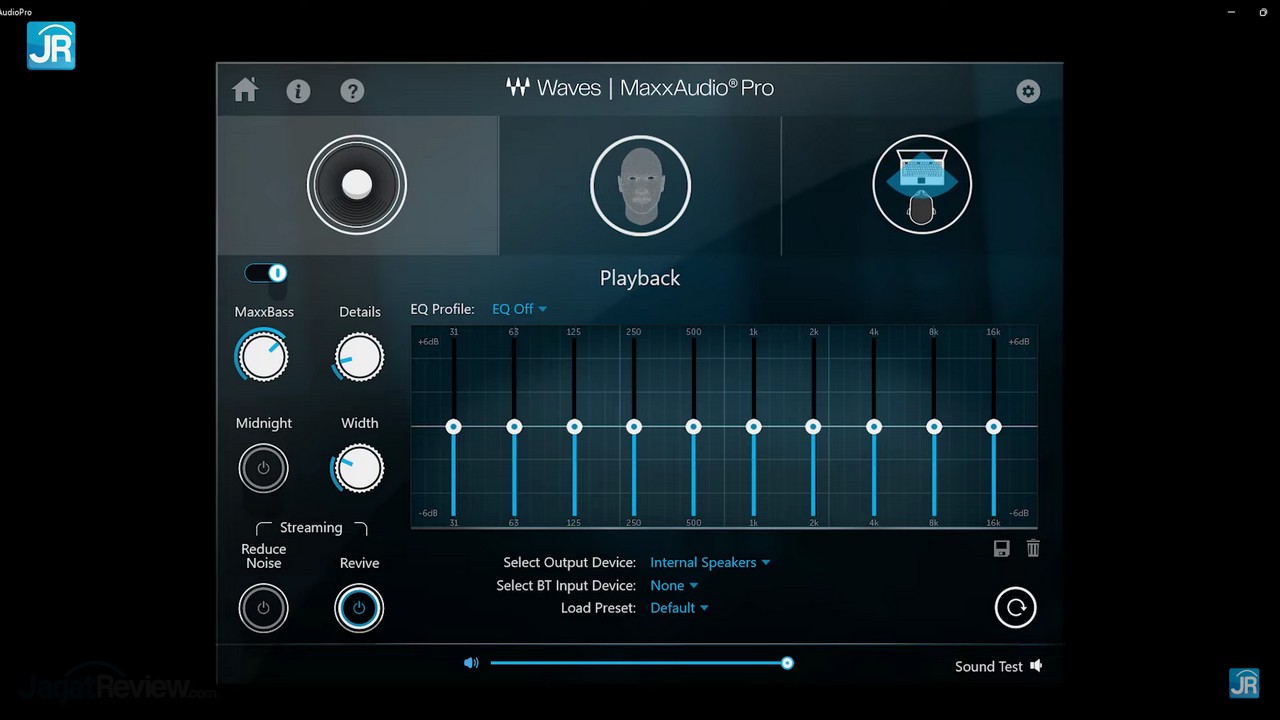1280x720 pixels.
Task: Open the Select BT Input Device dropdown
Action: tap(674, 585)
